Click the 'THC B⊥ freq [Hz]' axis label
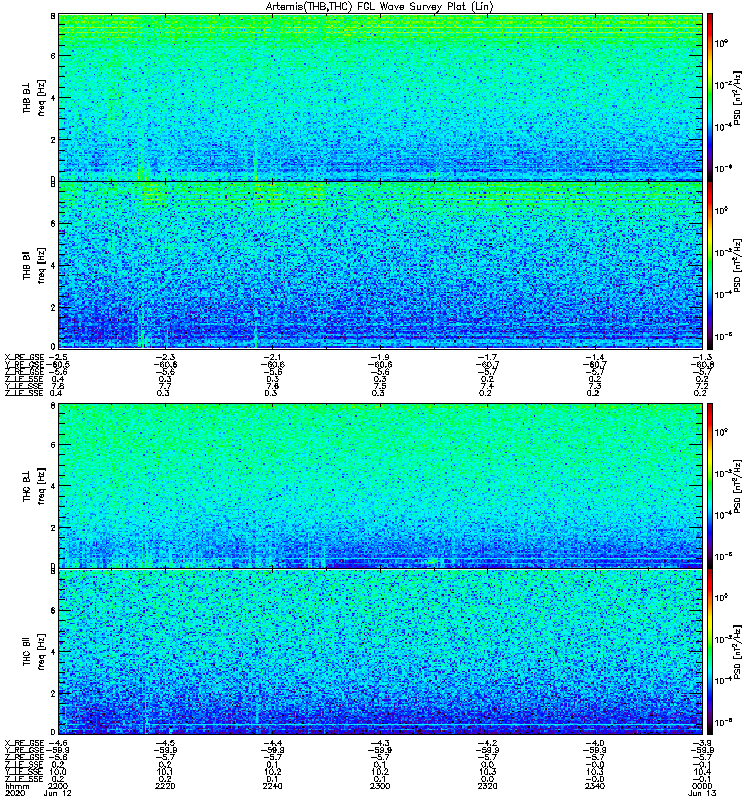Image resolution: width=750 pixels, height=800 pixels. pyautogui.click(x=34, y=486)
